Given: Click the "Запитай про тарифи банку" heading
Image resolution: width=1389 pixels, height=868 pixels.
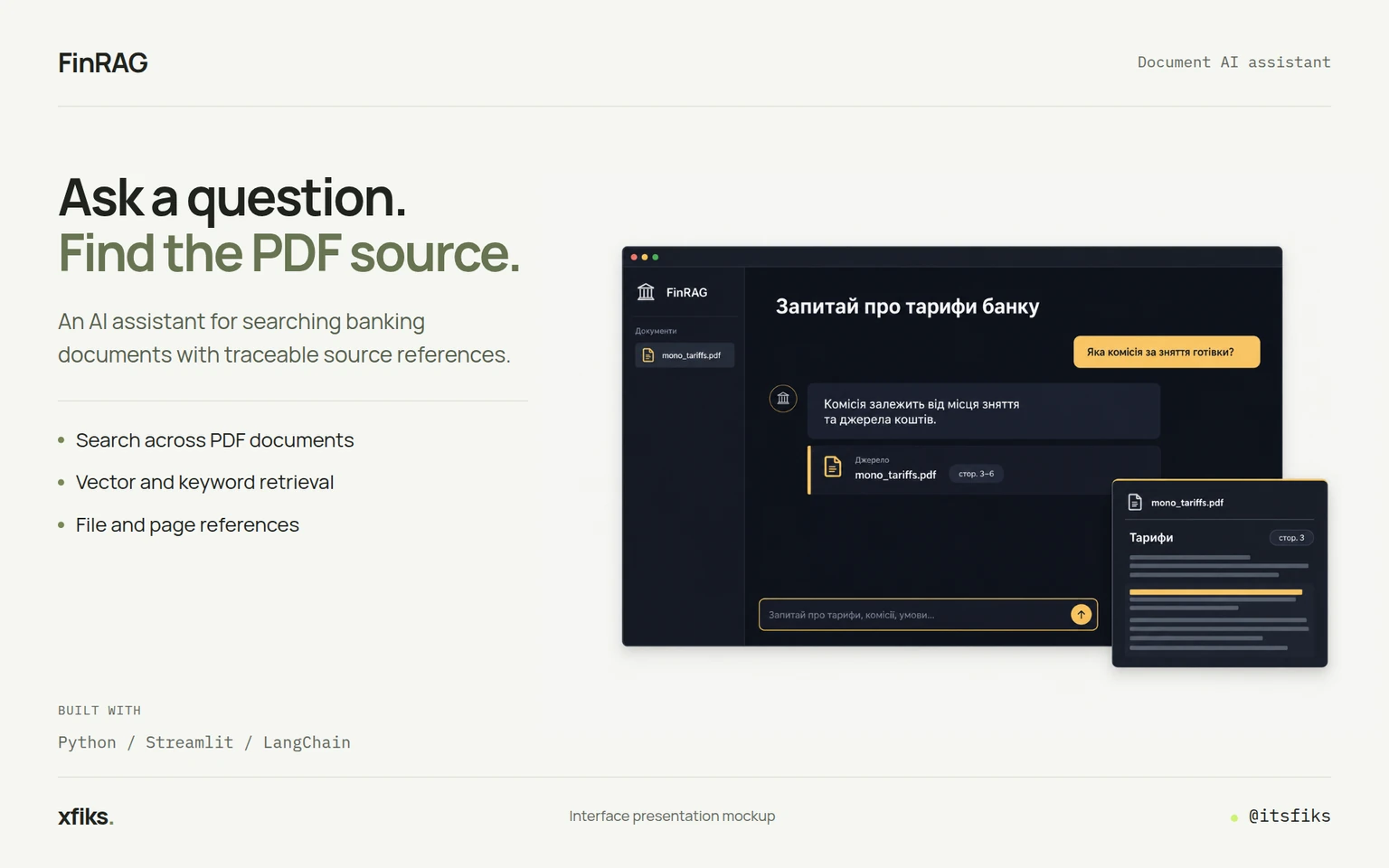Looking at the screenshot, I should [907, 307].
